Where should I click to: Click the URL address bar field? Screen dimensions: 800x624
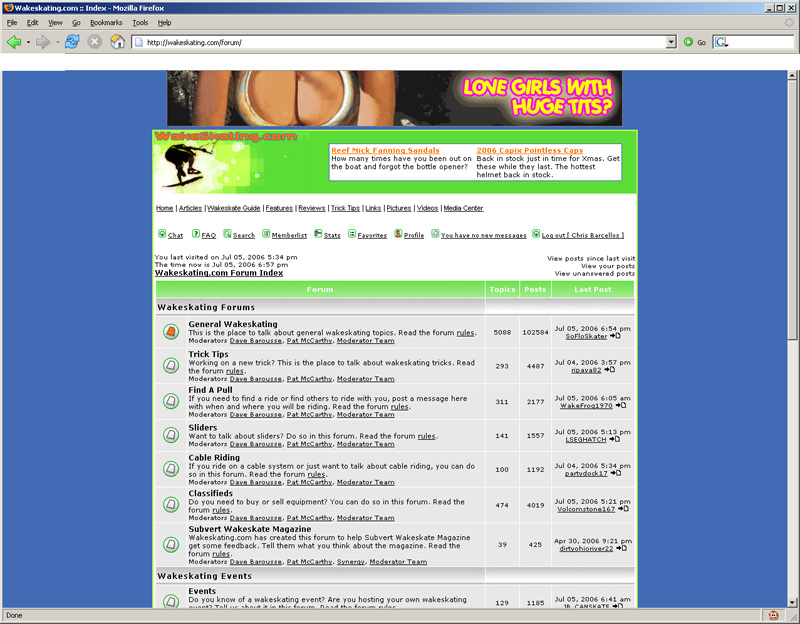point(400,42)
